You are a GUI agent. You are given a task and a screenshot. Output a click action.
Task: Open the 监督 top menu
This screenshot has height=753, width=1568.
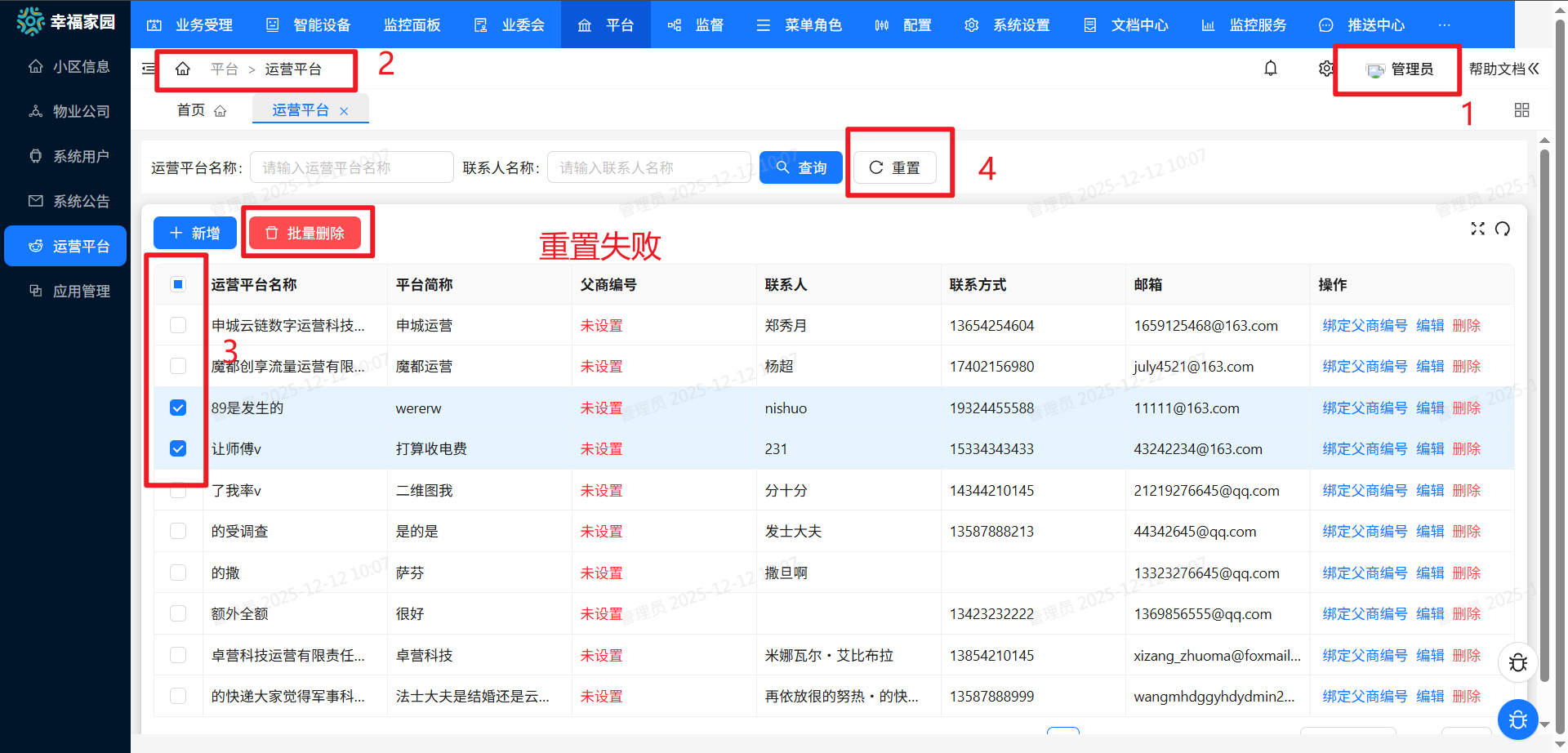(696, 25)
